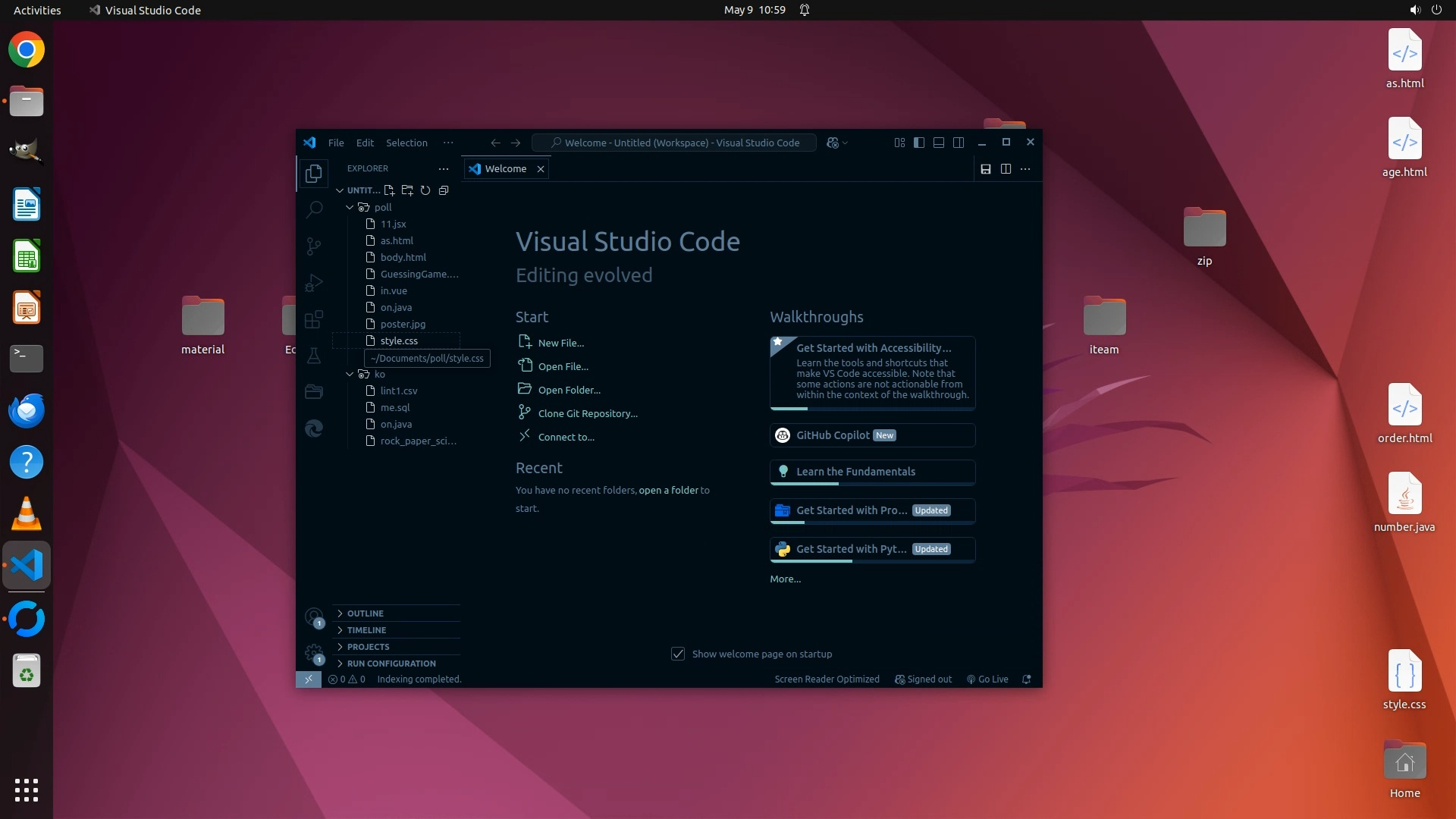
Task: Toggle primary side bar visibility
Action: click(919, 143)
